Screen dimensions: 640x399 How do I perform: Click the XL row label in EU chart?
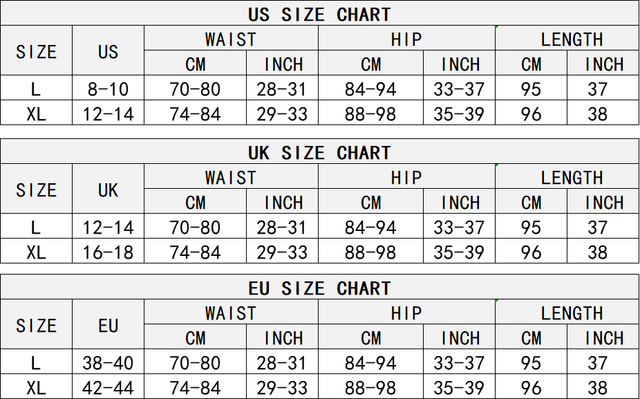click(36, 388)
